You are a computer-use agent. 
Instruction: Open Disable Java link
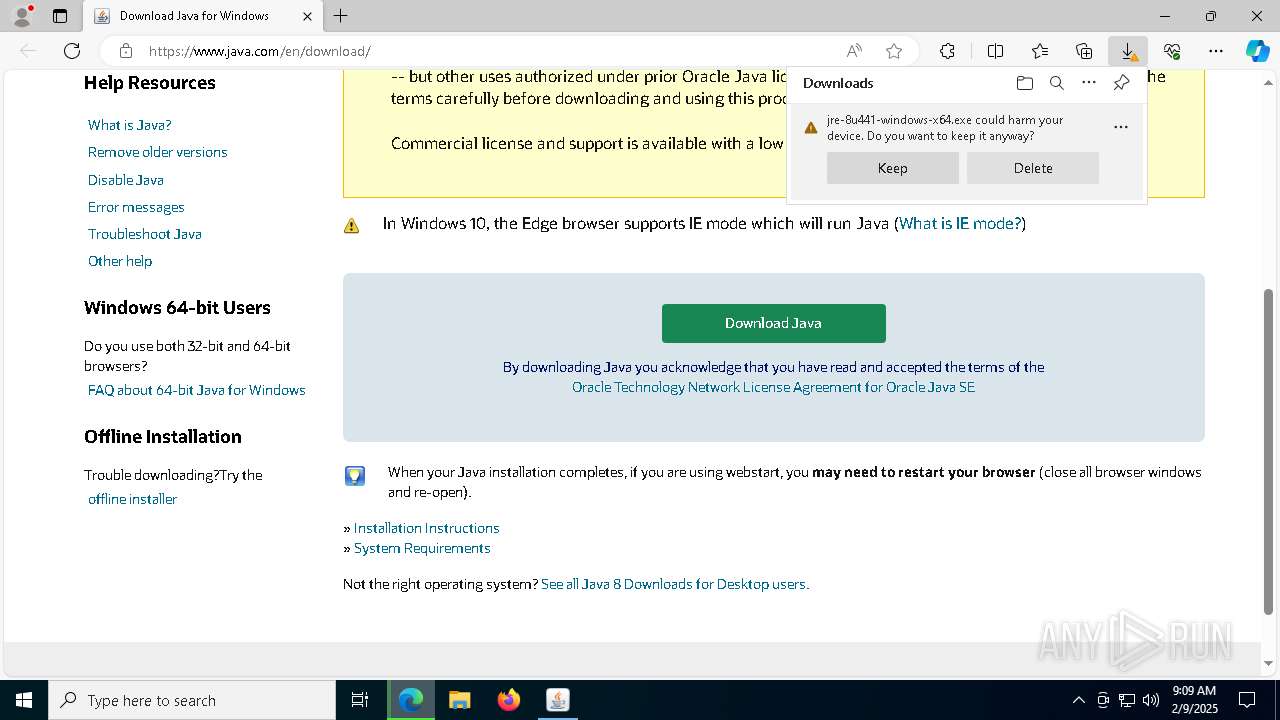point(126,180)
